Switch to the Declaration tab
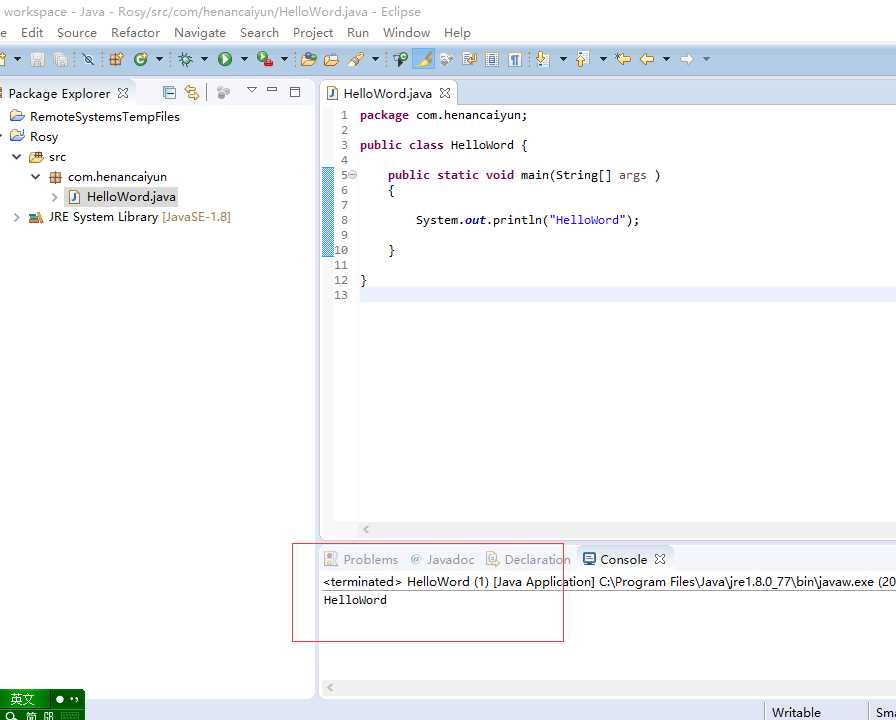The width and height of the screenshot is (896, 720). 529,559
